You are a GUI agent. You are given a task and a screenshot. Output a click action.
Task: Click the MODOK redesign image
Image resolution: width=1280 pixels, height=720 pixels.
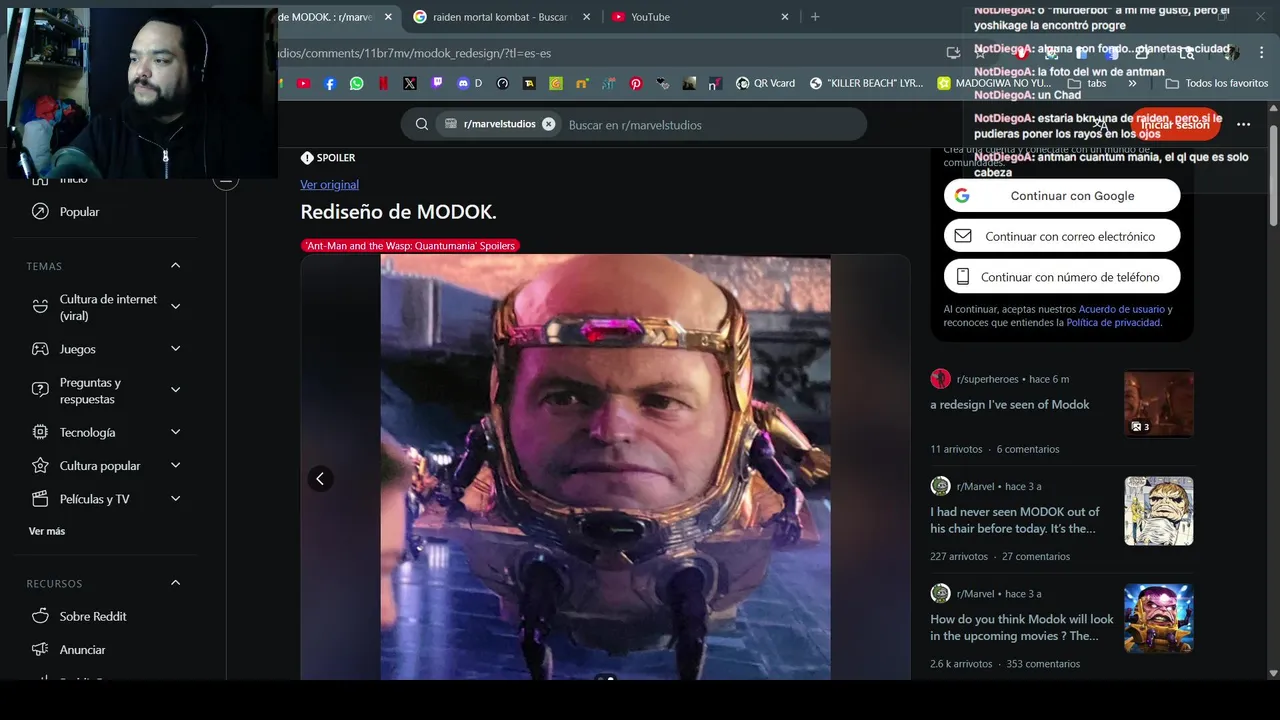click(x=605, y=467)
